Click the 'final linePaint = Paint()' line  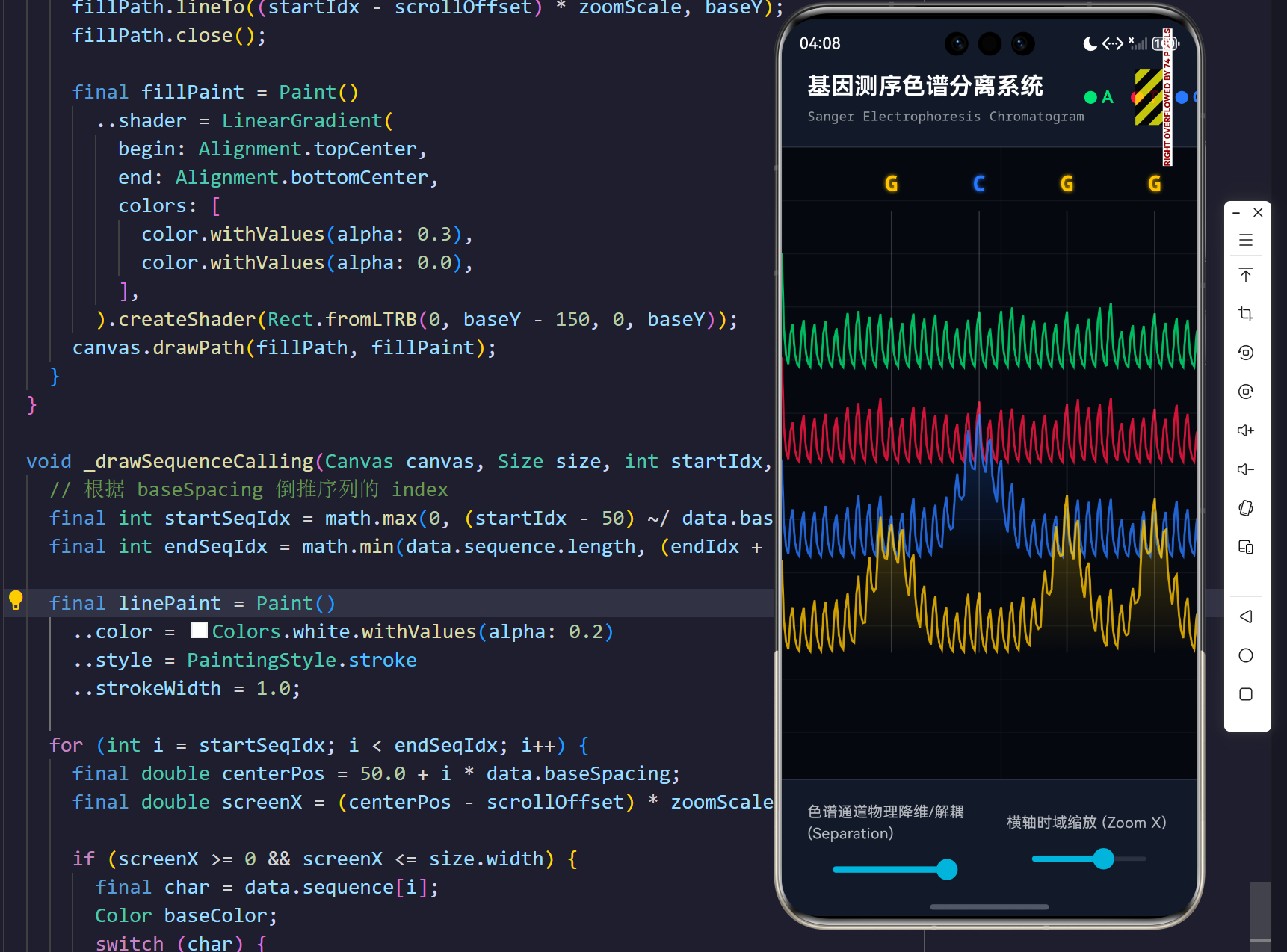(x=192, y=603)
